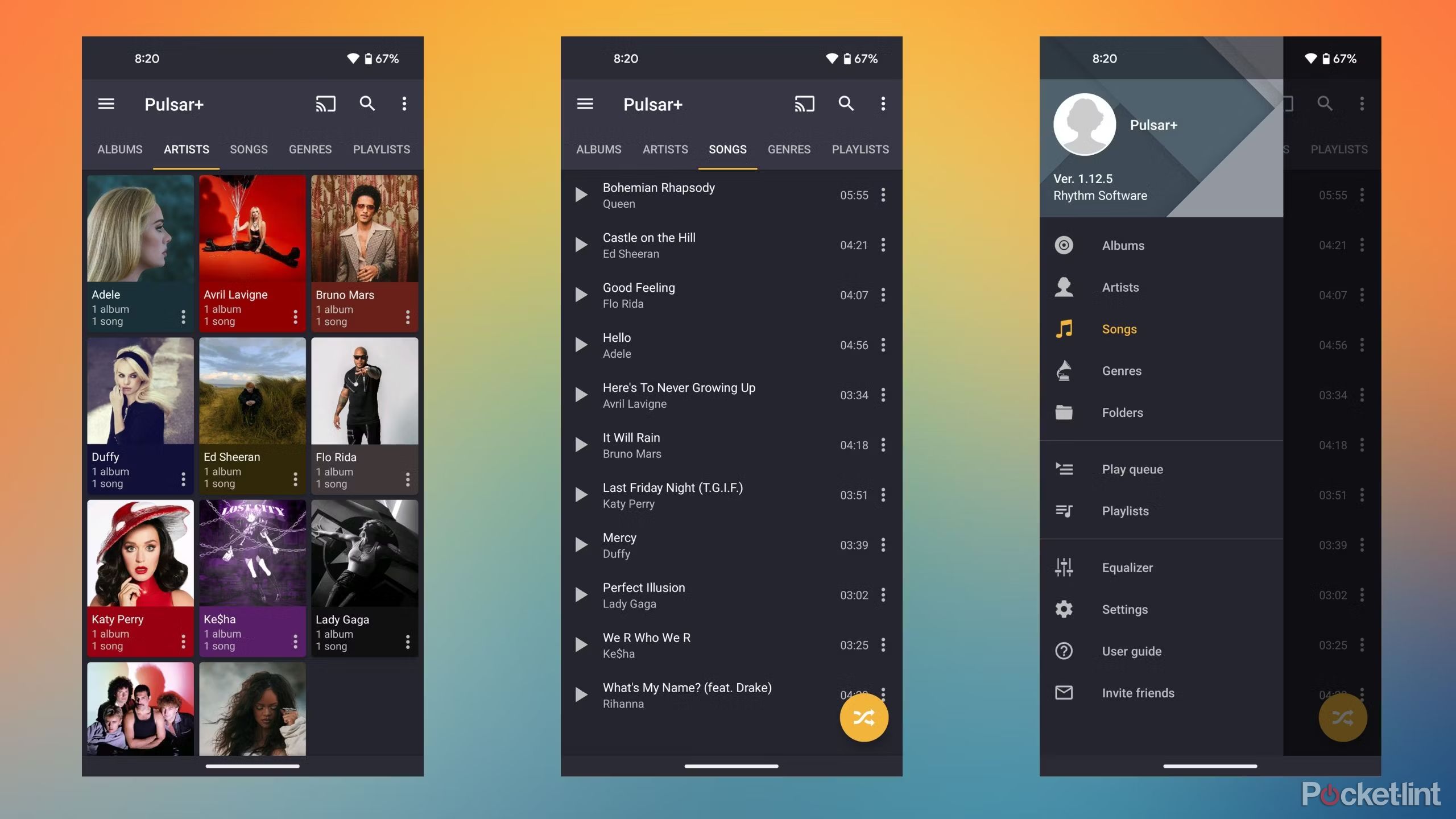Viewport: 1456px width, 819px height.
Task: Expand overflow menu for Hello by Adele
Action: tap(881, 344)
